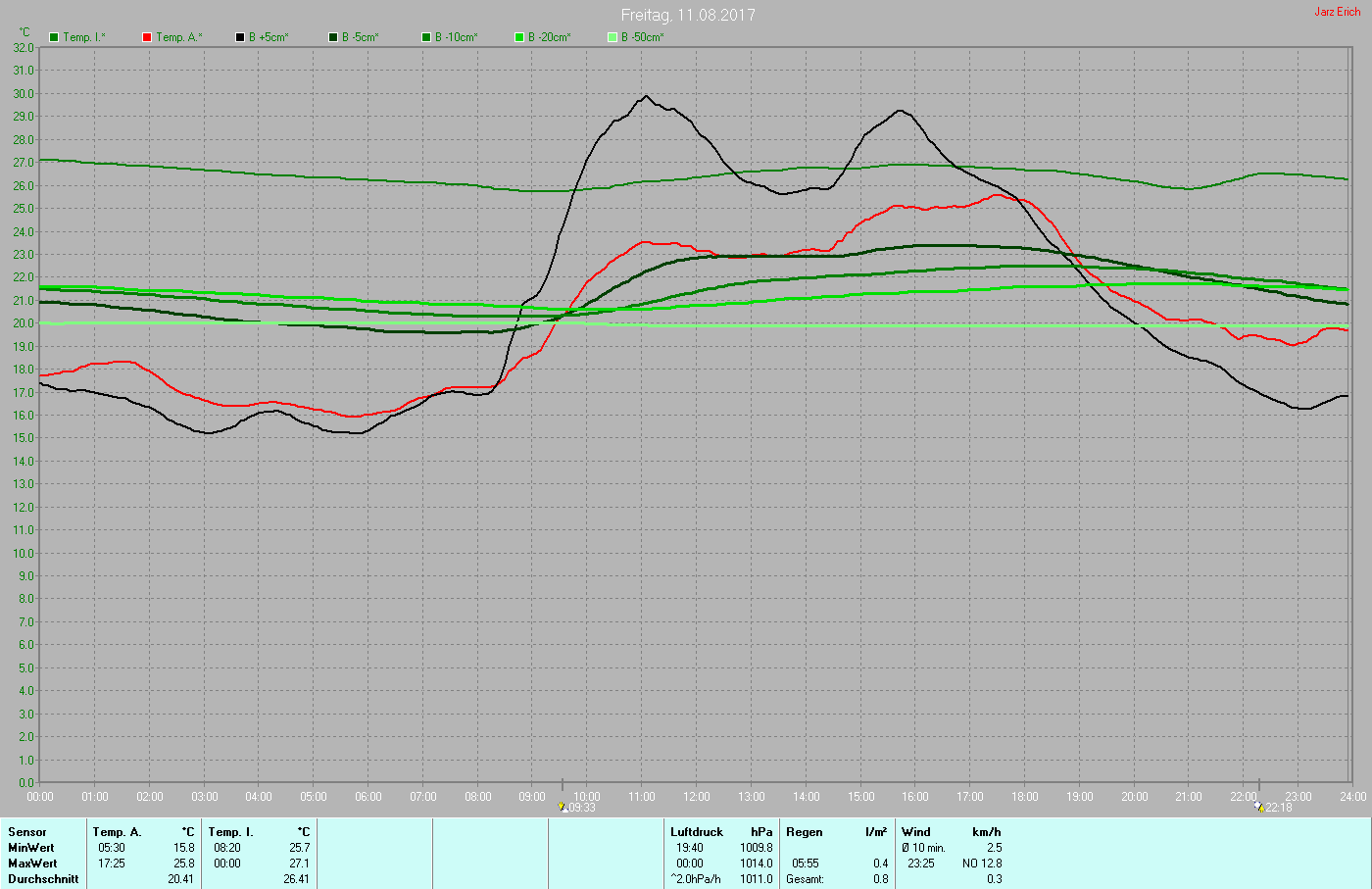Screen dimensions: 1372x889
Task: Open the Jarz Erich link
Action: pyautogui.click(x=1337, y=12)
